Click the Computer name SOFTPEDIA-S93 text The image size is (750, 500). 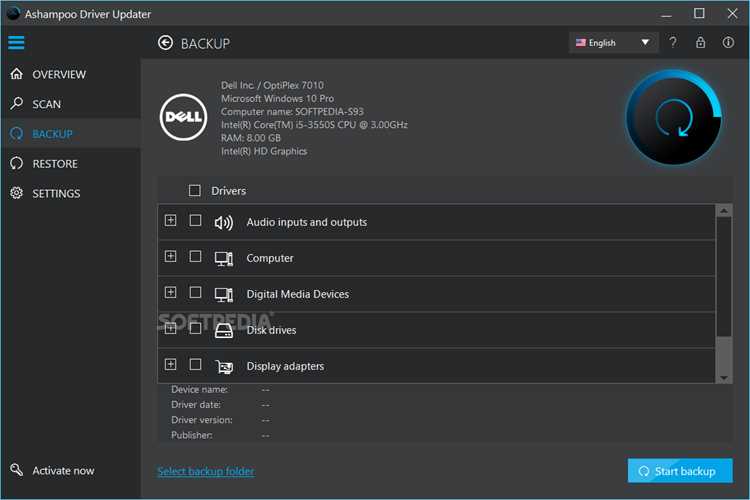point(292,111)
